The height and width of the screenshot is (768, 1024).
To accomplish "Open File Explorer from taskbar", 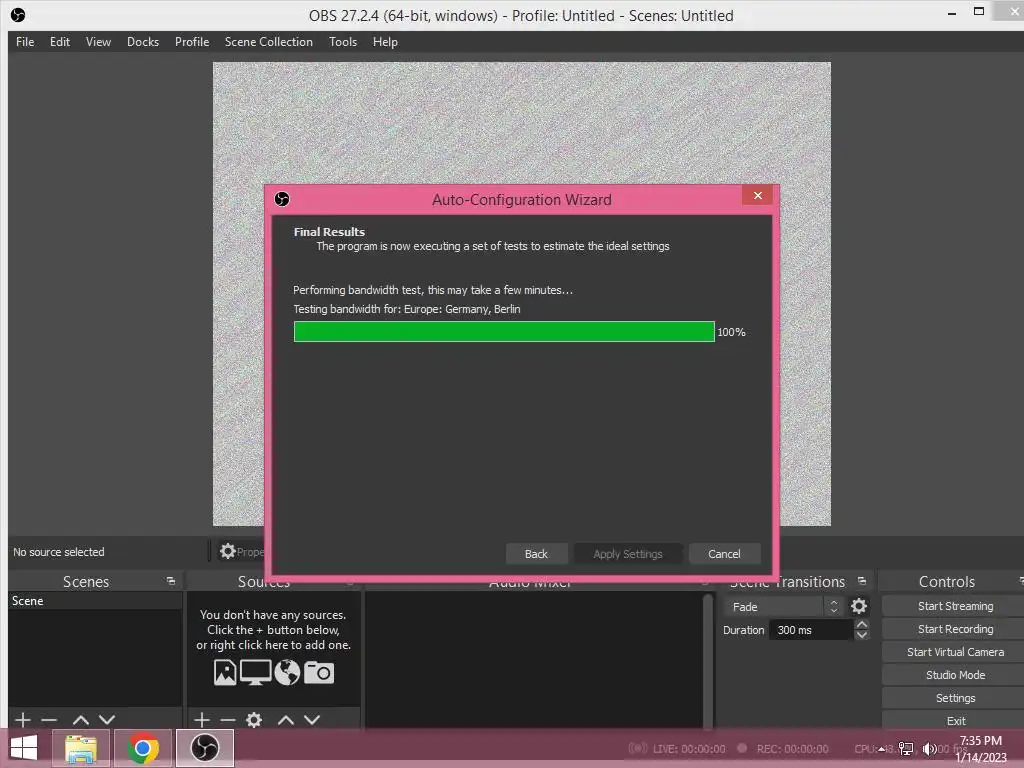I will 81,748.
